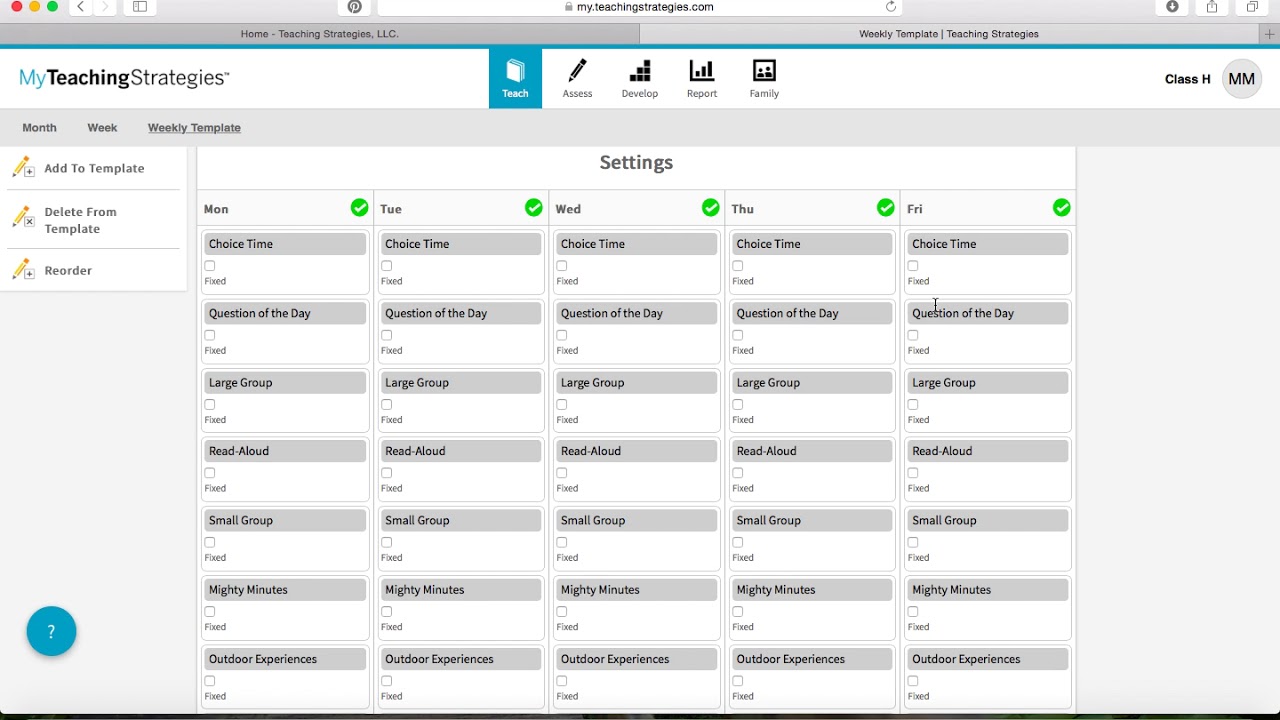Check Fixed for Thursday Read-Aloud

click(x=737, y=473)
